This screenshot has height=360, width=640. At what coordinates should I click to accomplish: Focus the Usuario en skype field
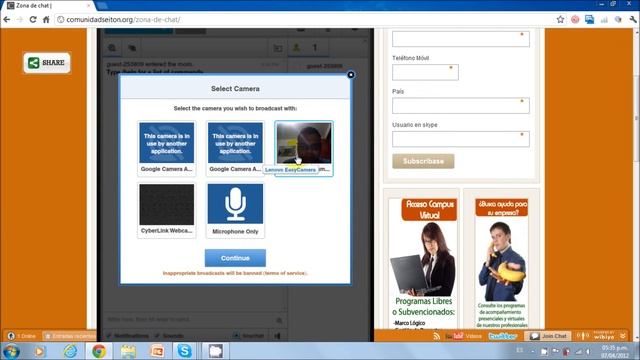coord(461,139)
